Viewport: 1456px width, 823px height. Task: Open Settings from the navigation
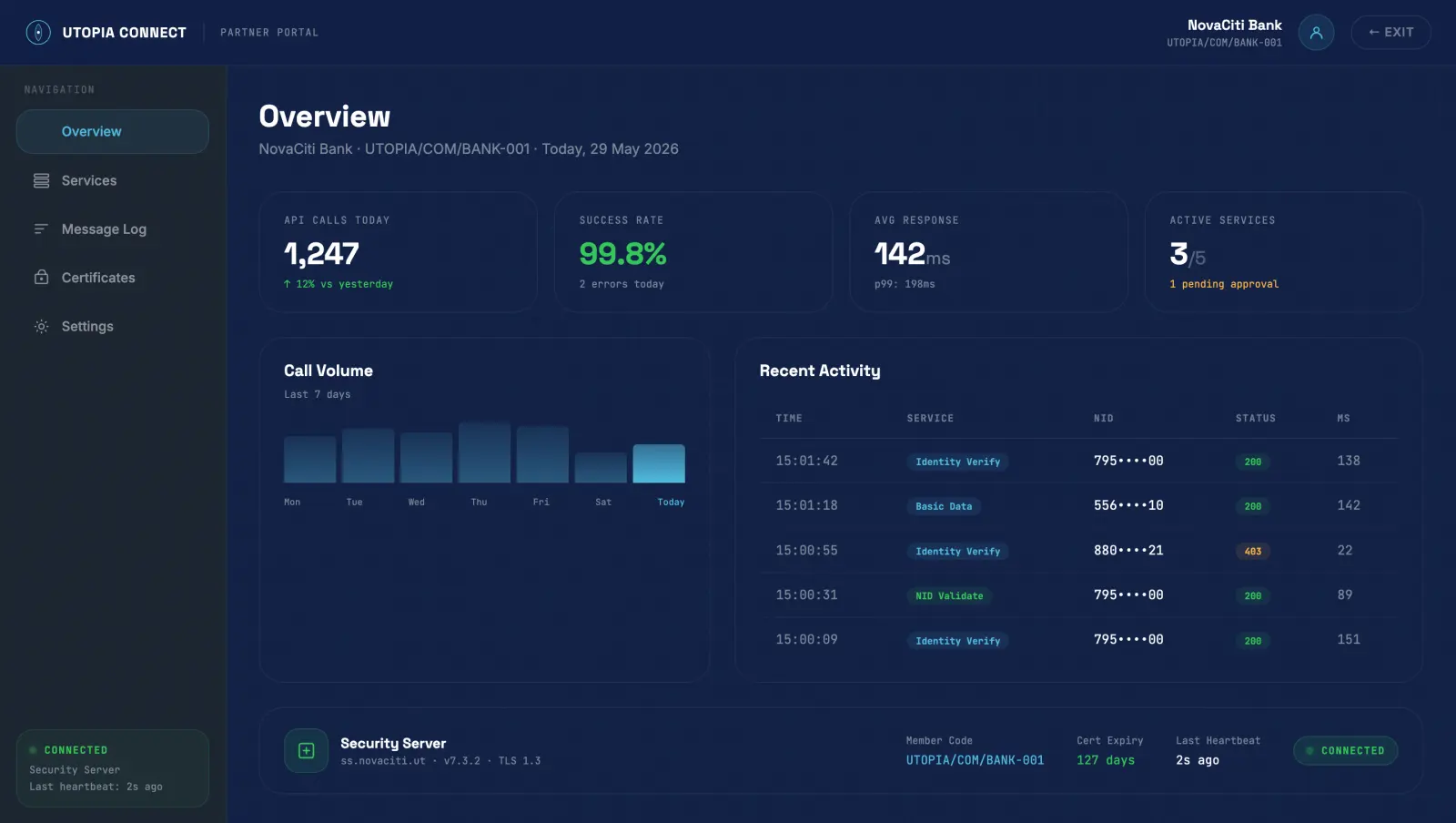tap(113, 326)
